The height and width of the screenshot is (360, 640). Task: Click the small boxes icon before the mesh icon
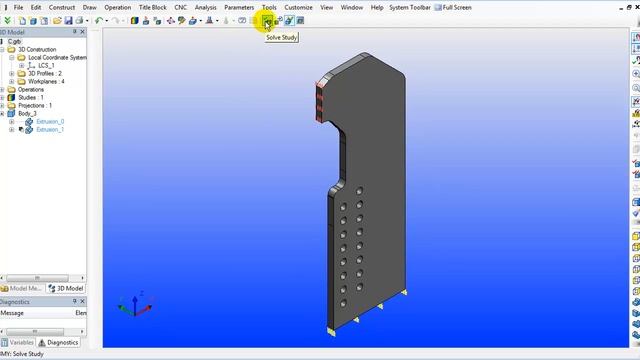pyautogui.click(x=157, y=20)
